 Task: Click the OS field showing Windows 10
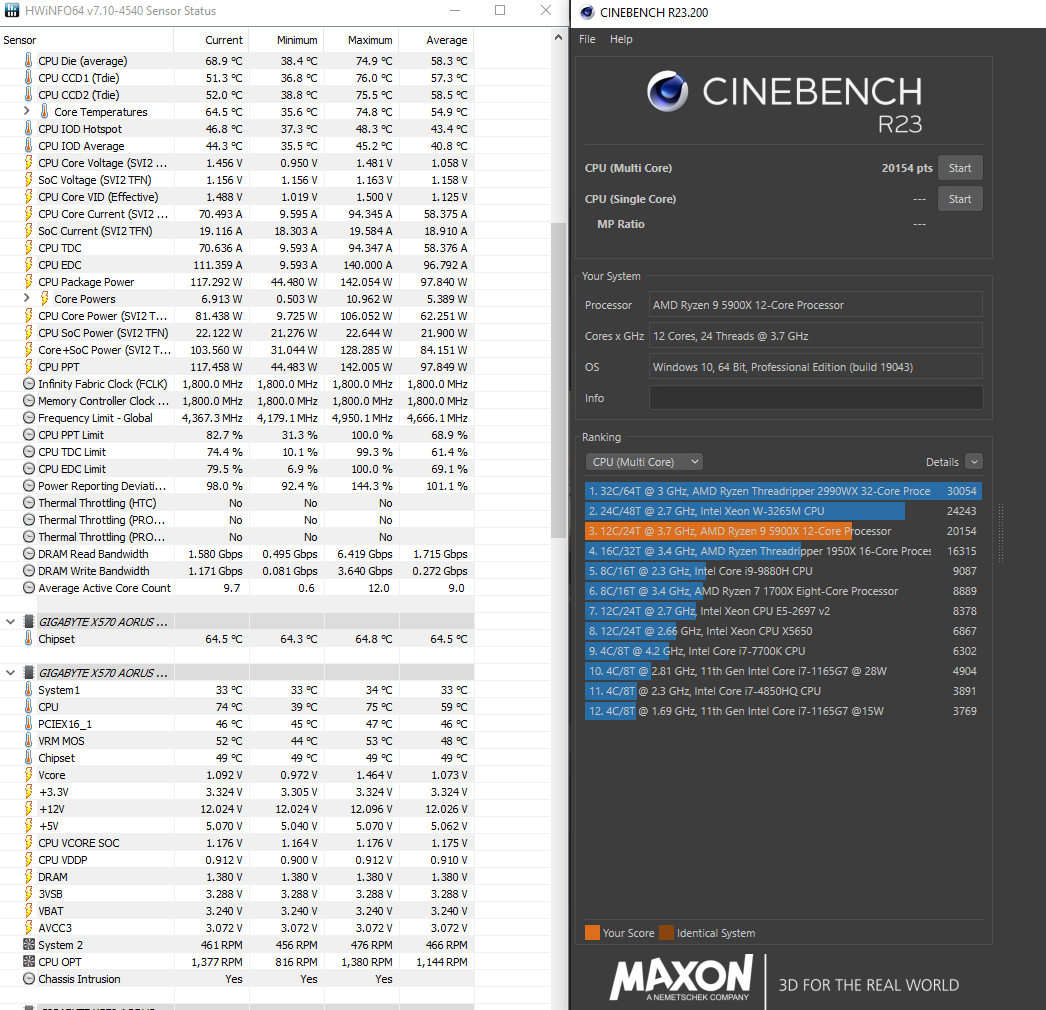tap(816, 367)
